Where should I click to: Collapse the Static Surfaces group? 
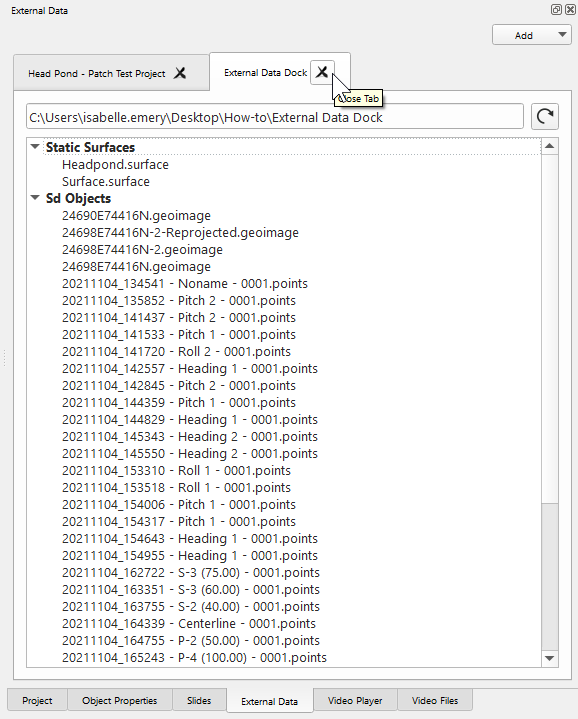35,147
